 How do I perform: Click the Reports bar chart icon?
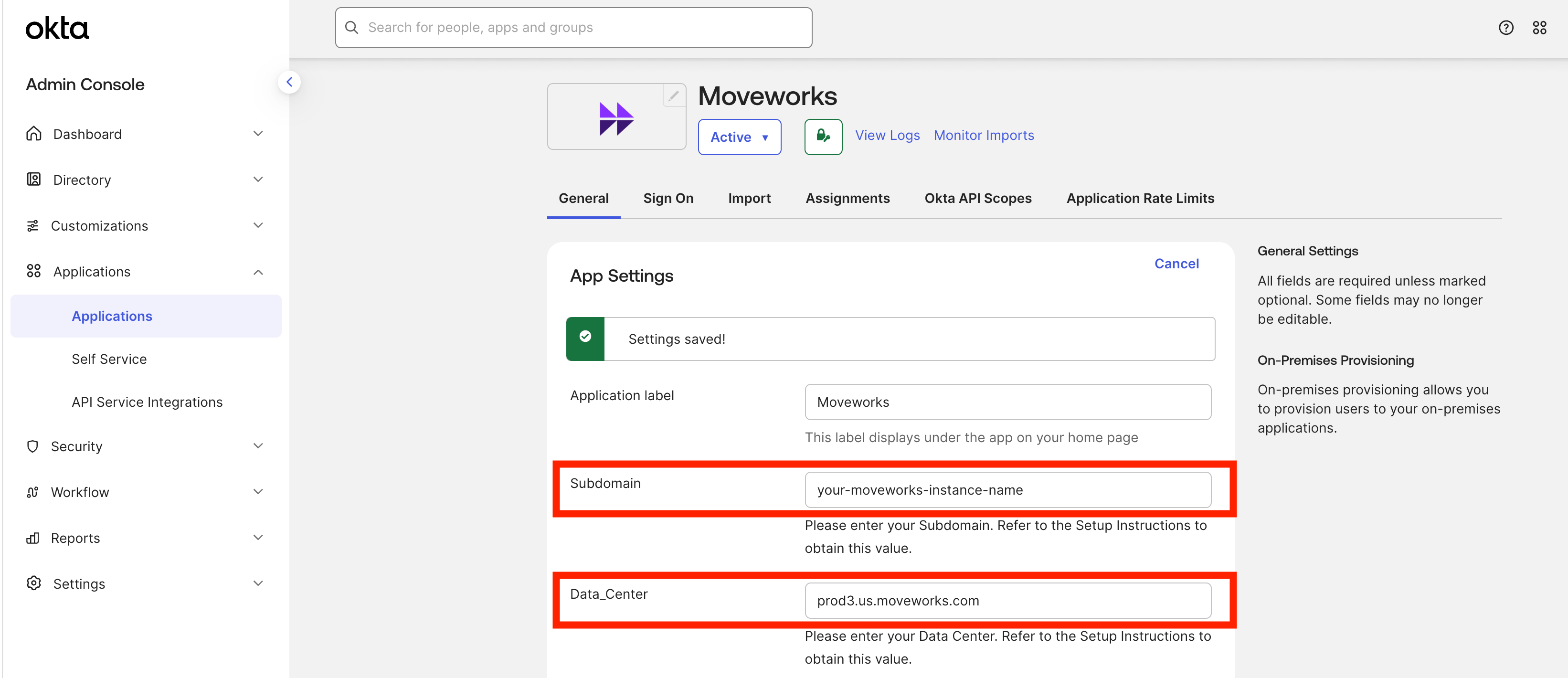[x=32, y=538]
